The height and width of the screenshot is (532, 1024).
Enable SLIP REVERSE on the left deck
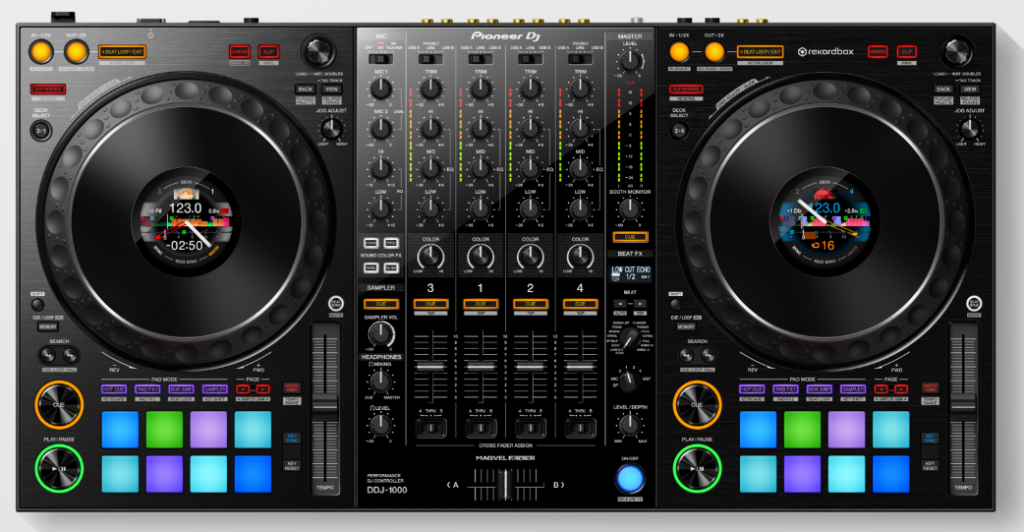click(48, 89)
